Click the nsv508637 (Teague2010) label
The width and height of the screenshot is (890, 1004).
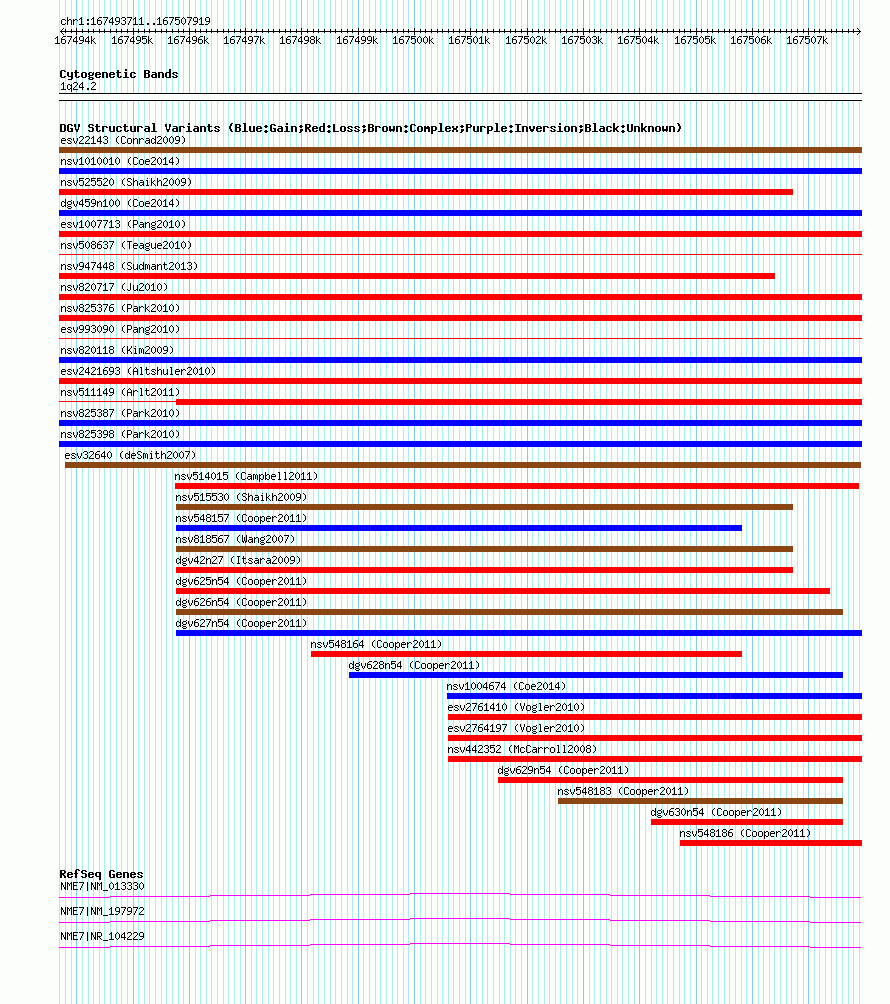point(126,245)
